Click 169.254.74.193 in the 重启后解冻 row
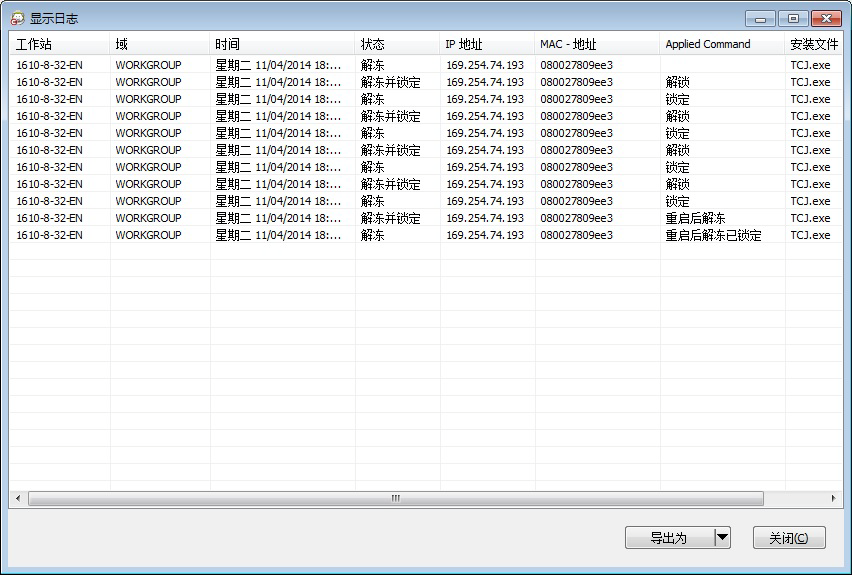Screen dimensions: 852x575 tap(485, 218)
